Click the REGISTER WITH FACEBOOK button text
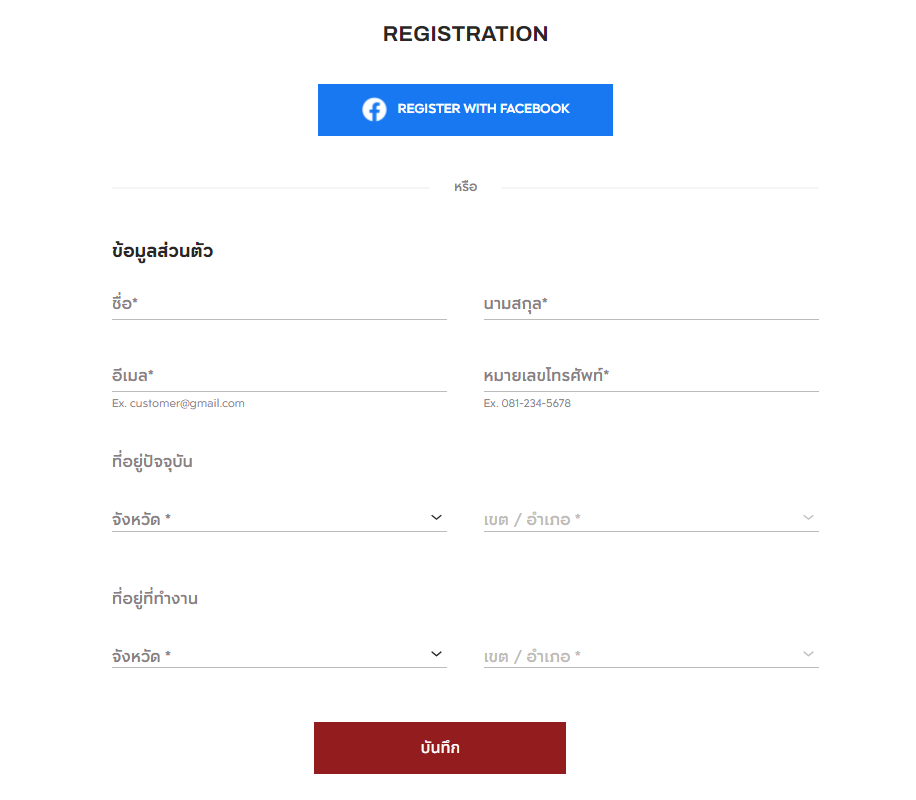Viewport: 916px width, 800px height. pos(483,109)
